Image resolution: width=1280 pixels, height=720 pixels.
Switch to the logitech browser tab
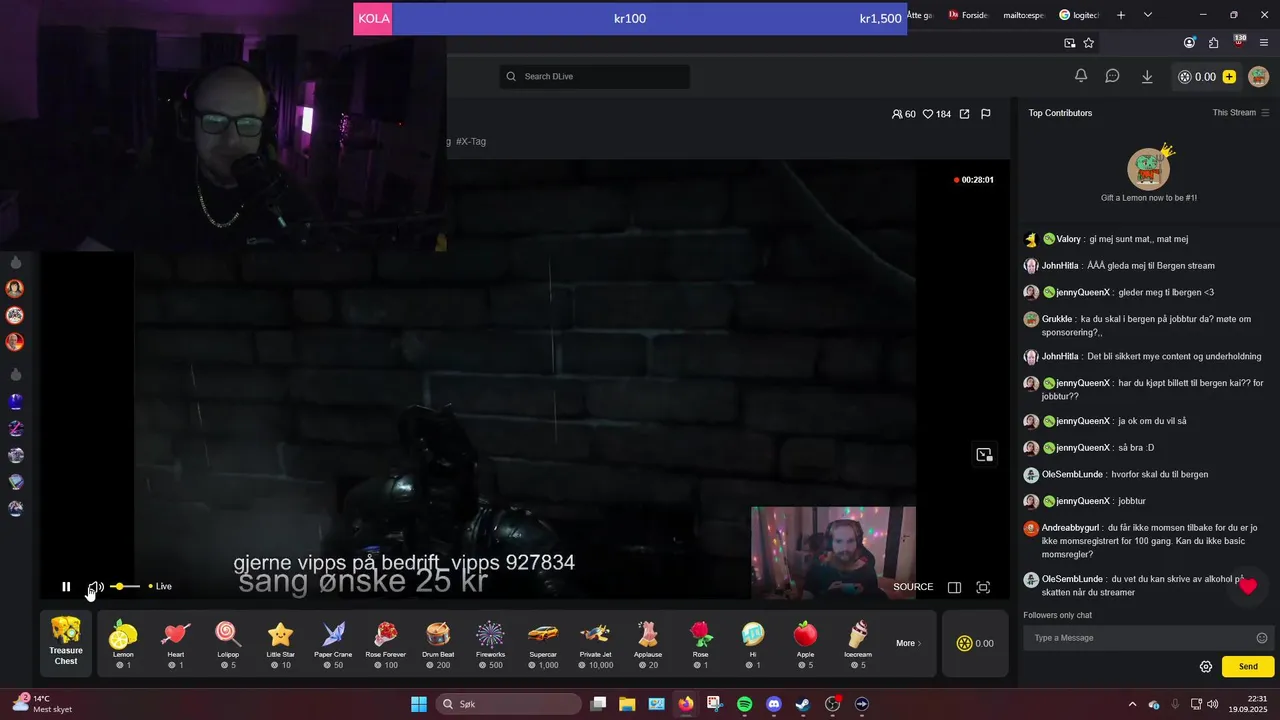click(1079, 15)
